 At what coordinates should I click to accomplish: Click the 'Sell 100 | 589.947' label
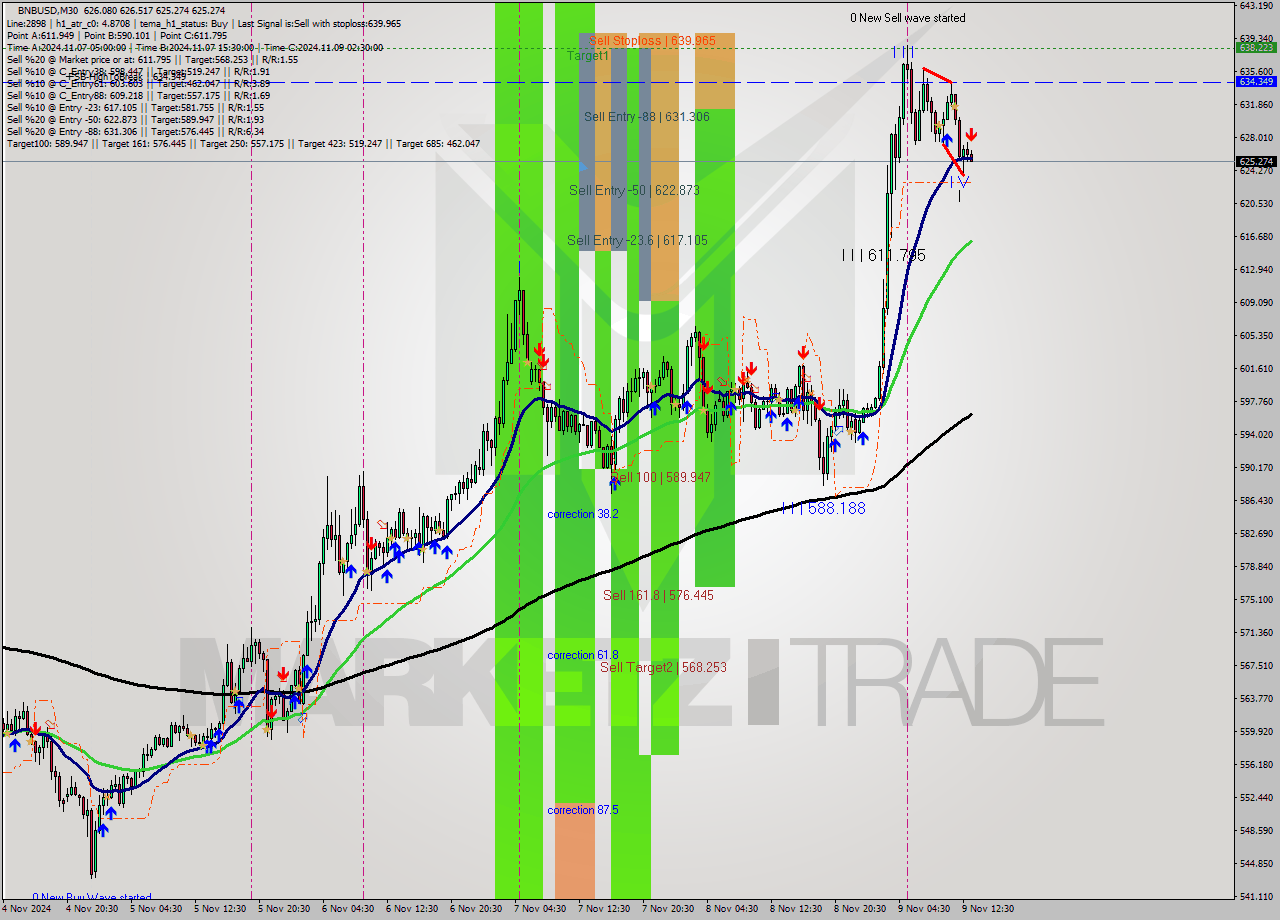point(661,478)
